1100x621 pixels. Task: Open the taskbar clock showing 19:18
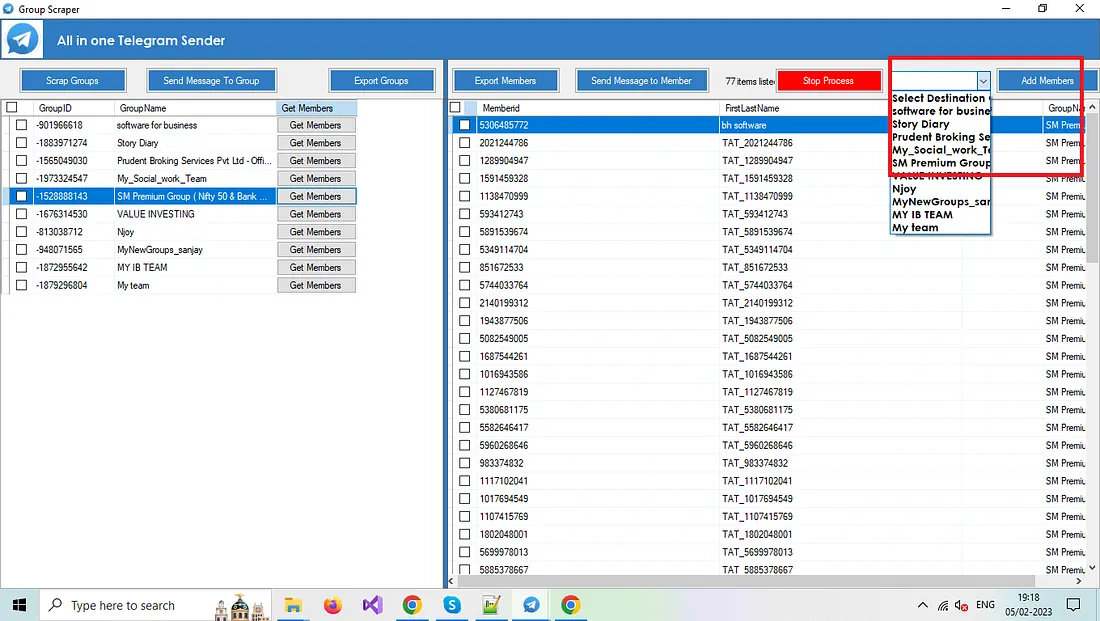[x=1028, y=604]
